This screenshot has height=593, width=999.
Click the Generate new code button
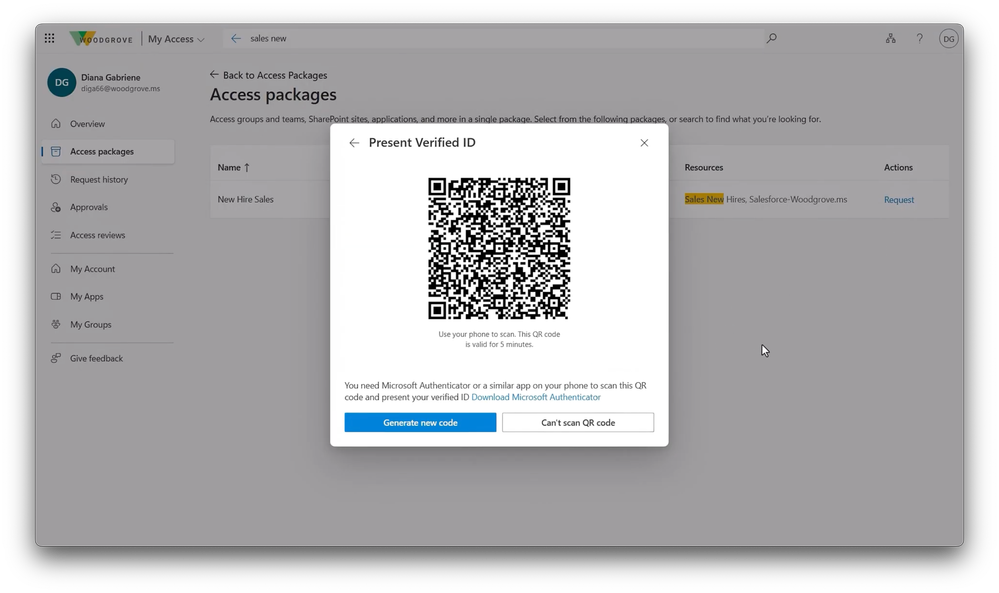click(420, 422)
